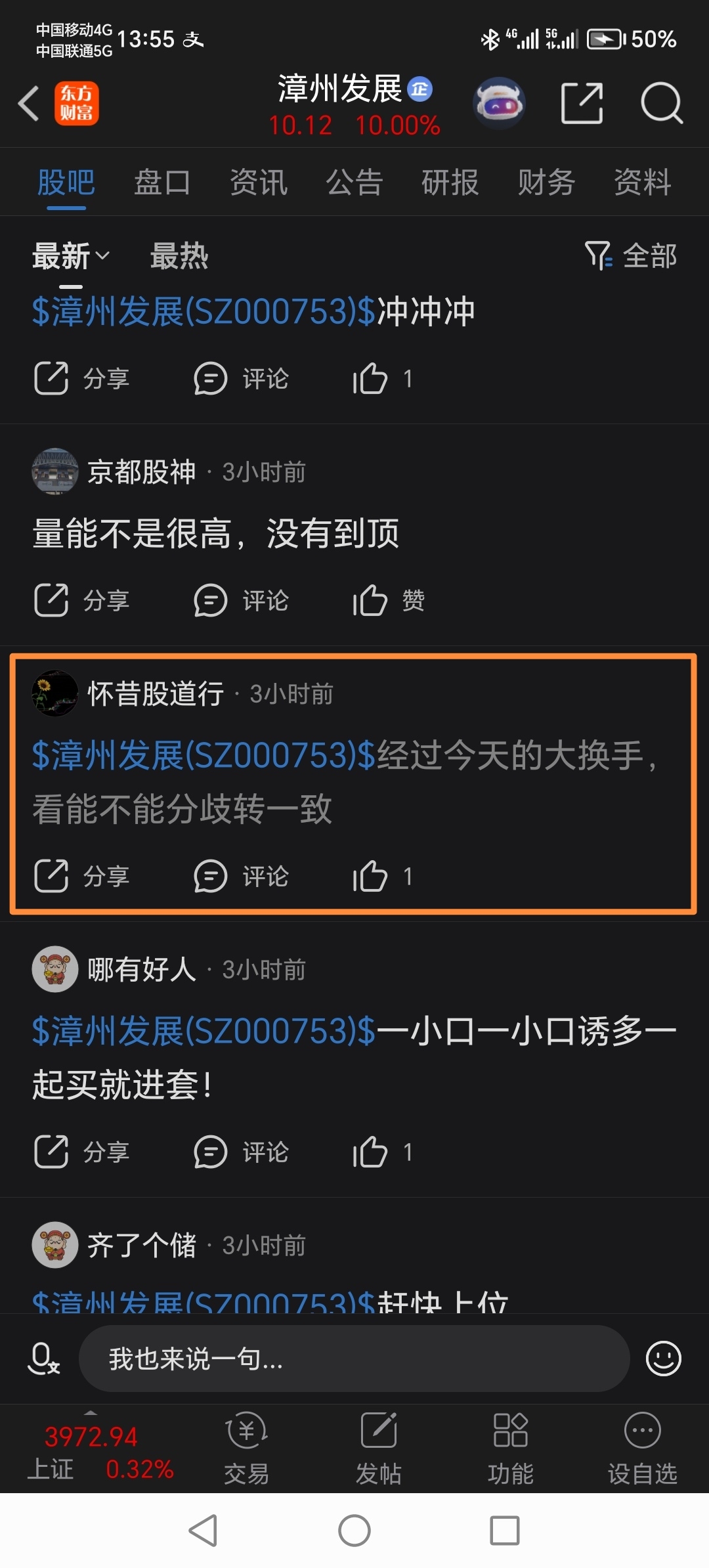This screenshot has width=709, height=1568.
Task: Tap the 我也来说一句 comment input field
Action: 354,1358
